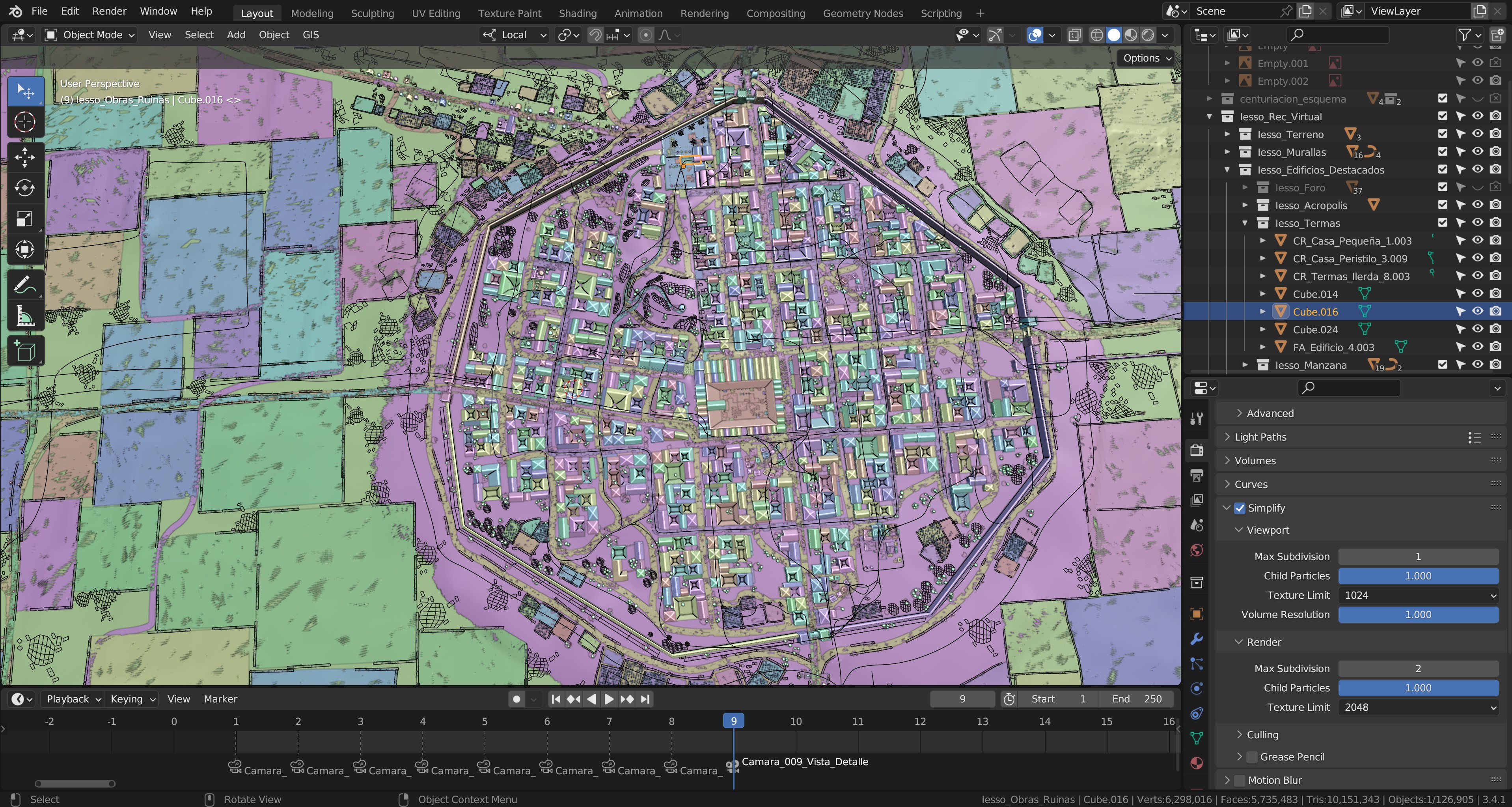Switch to rendered viewport shading

pyautogui.click(x=1148, y=35)
